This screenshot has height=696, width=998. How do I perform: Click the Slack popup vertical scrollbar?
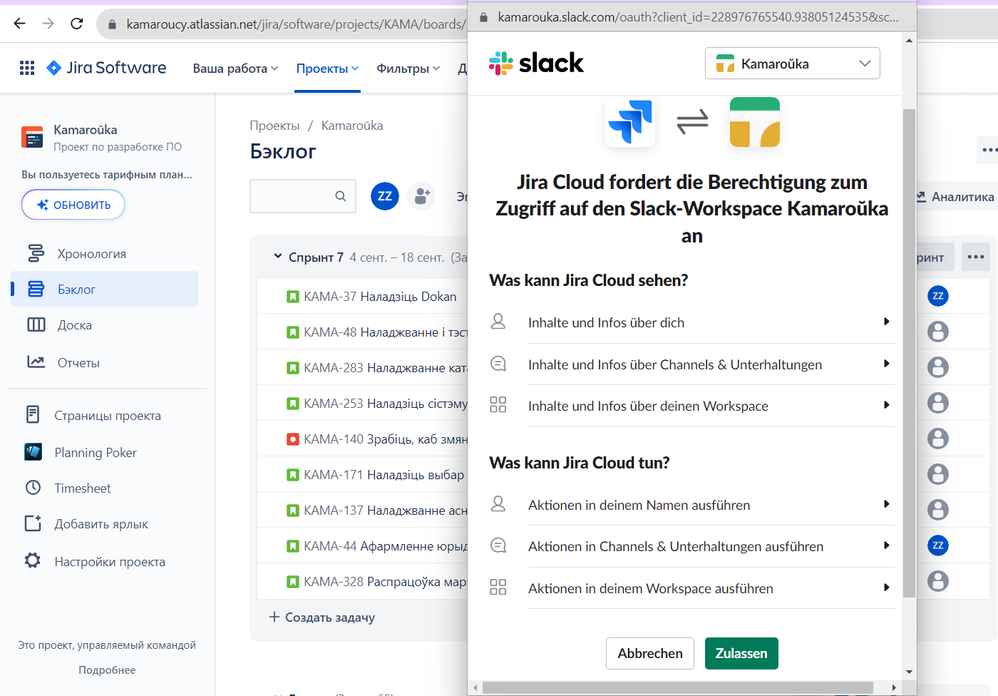point(909,353)
